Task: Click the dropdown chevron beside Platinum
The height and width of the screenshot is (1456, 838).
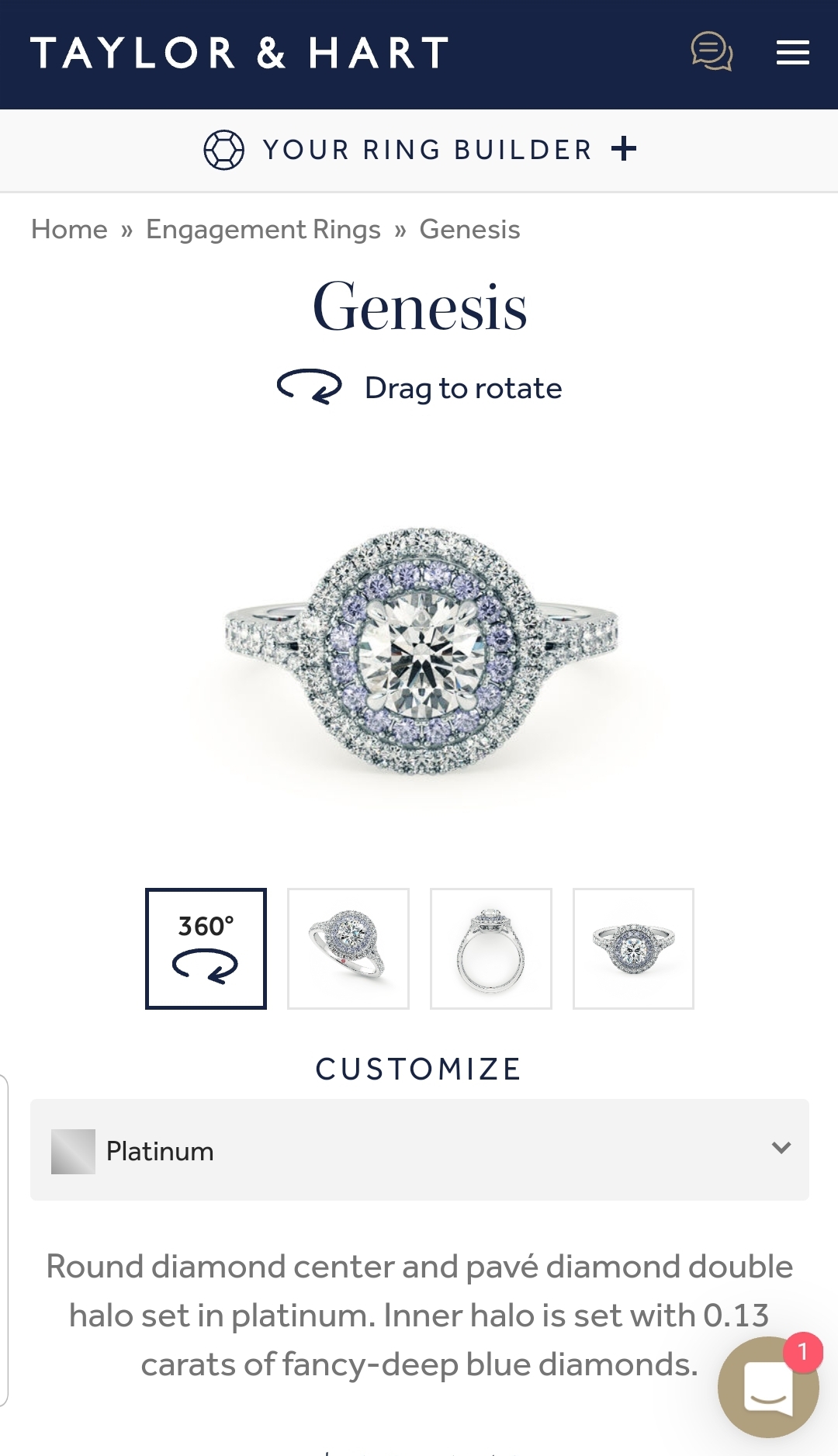Action: tap(781, 1147)
